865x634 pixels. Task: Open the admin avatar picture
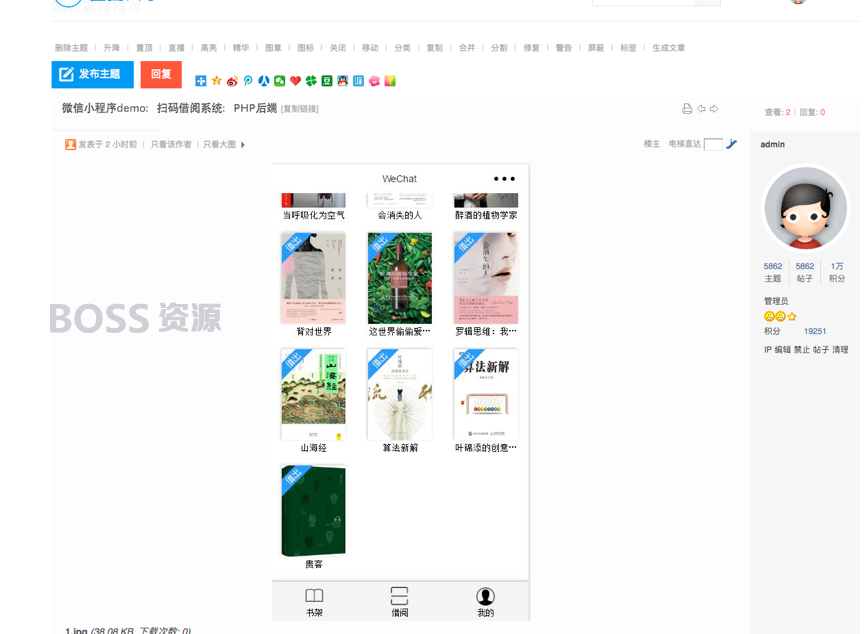tap(805, 208)
